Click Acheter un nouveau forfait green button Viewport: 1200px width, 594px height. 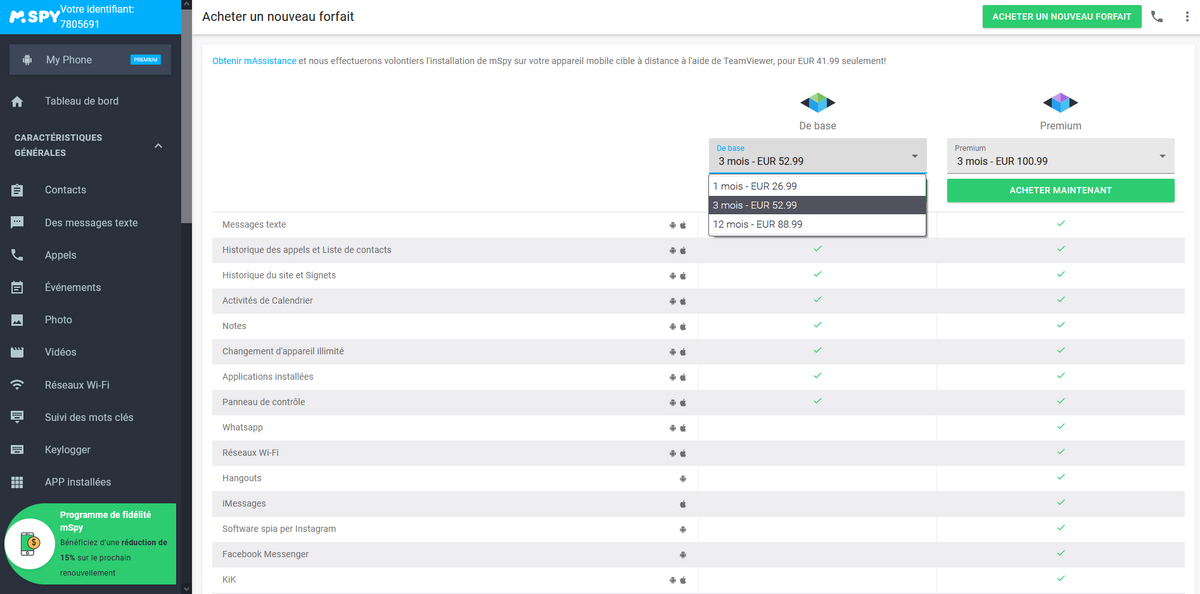tap(1062, 17)
